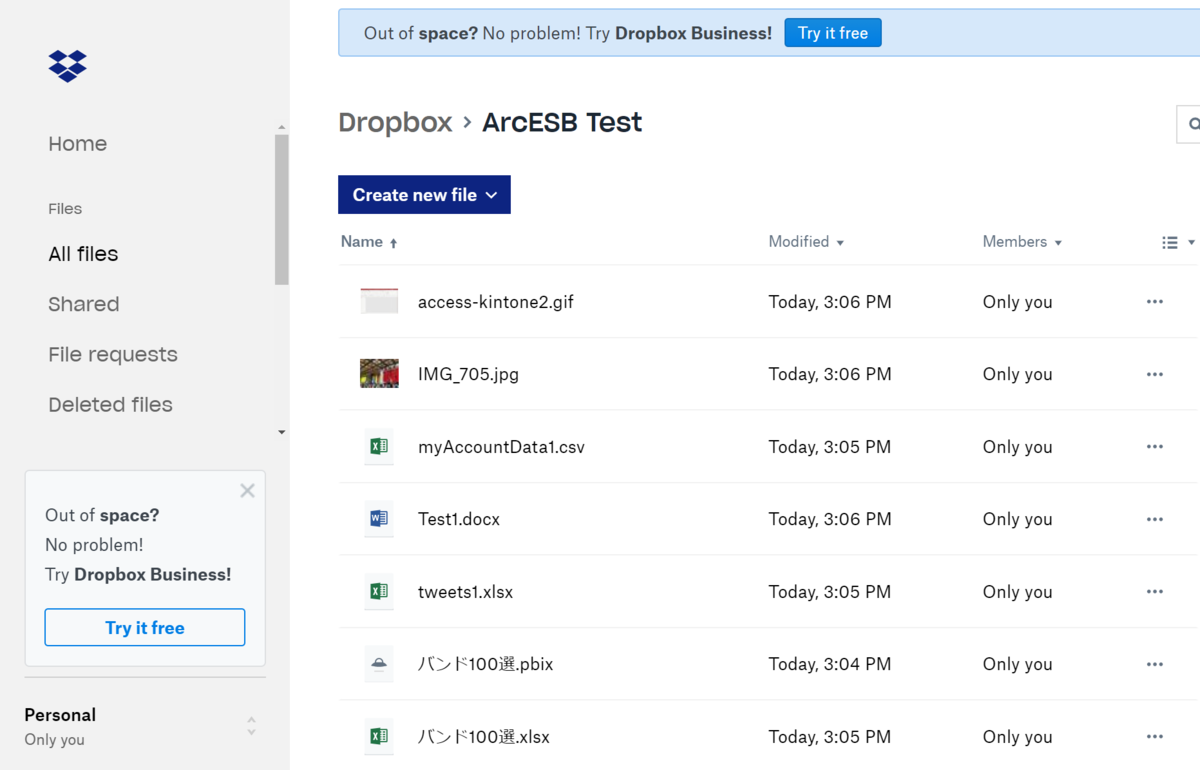The width and height of the screenshot is (1200, 770).
Task: Click Excel icon beside バンド100選.xlsx
Action: 379,736
